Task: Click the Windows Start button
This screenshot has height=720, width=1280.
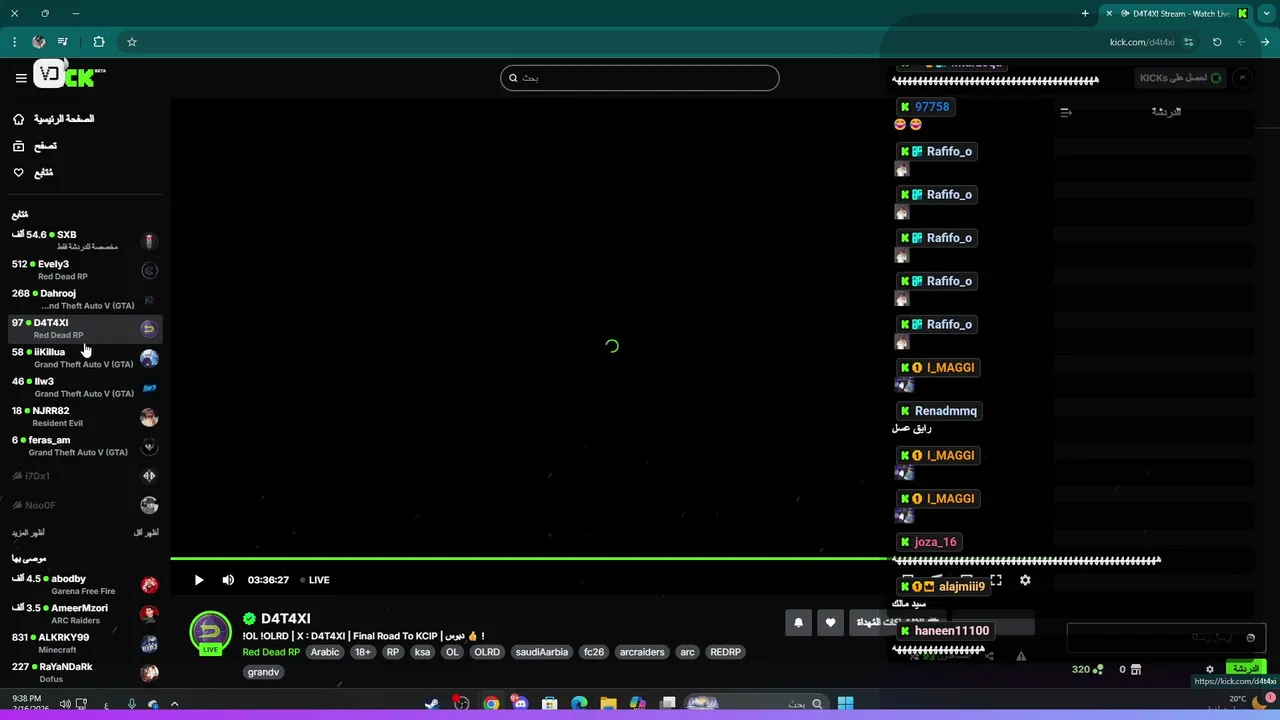Action: [845, 704]
